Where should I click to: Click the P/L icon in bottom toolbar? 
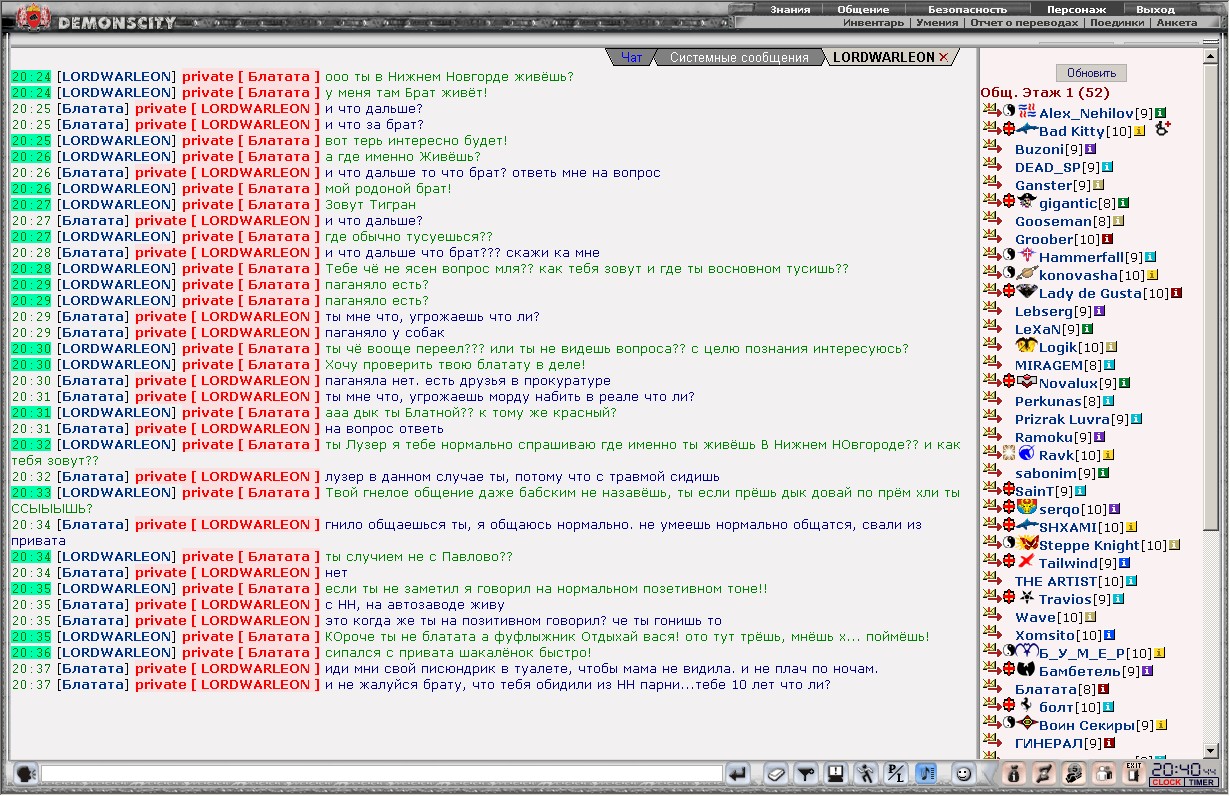pos(896,773)
